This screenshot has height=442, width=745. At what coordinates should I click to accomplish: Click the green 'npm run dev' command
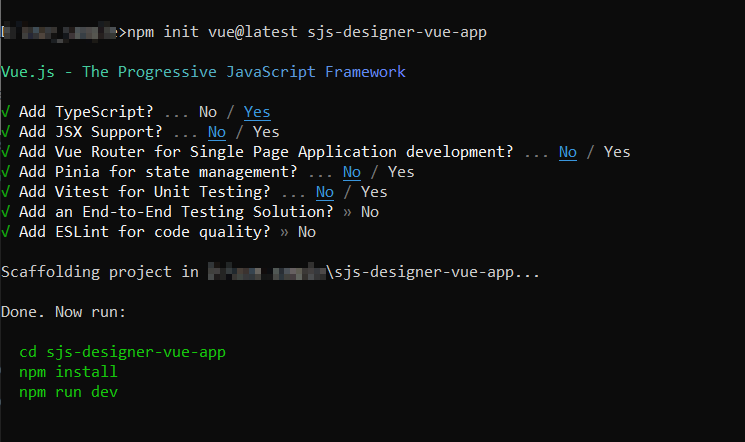coord(68,392)
